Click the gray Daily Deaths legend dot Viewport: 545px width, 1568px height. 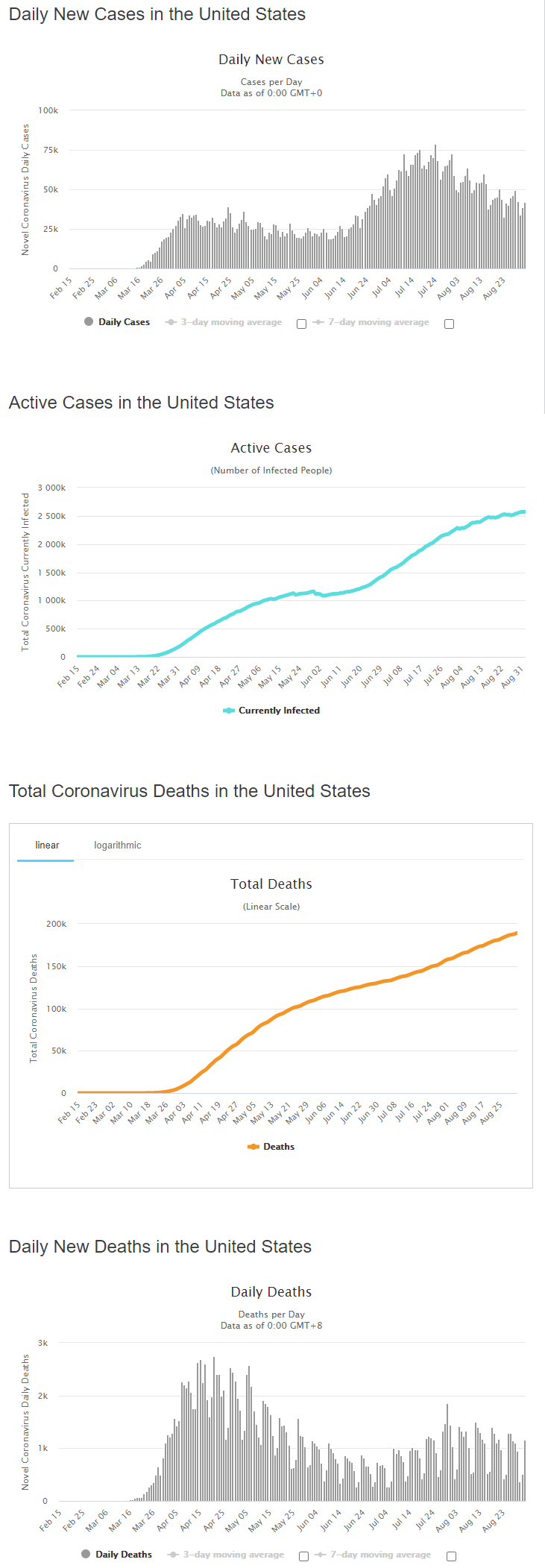tap(86, 1554)
